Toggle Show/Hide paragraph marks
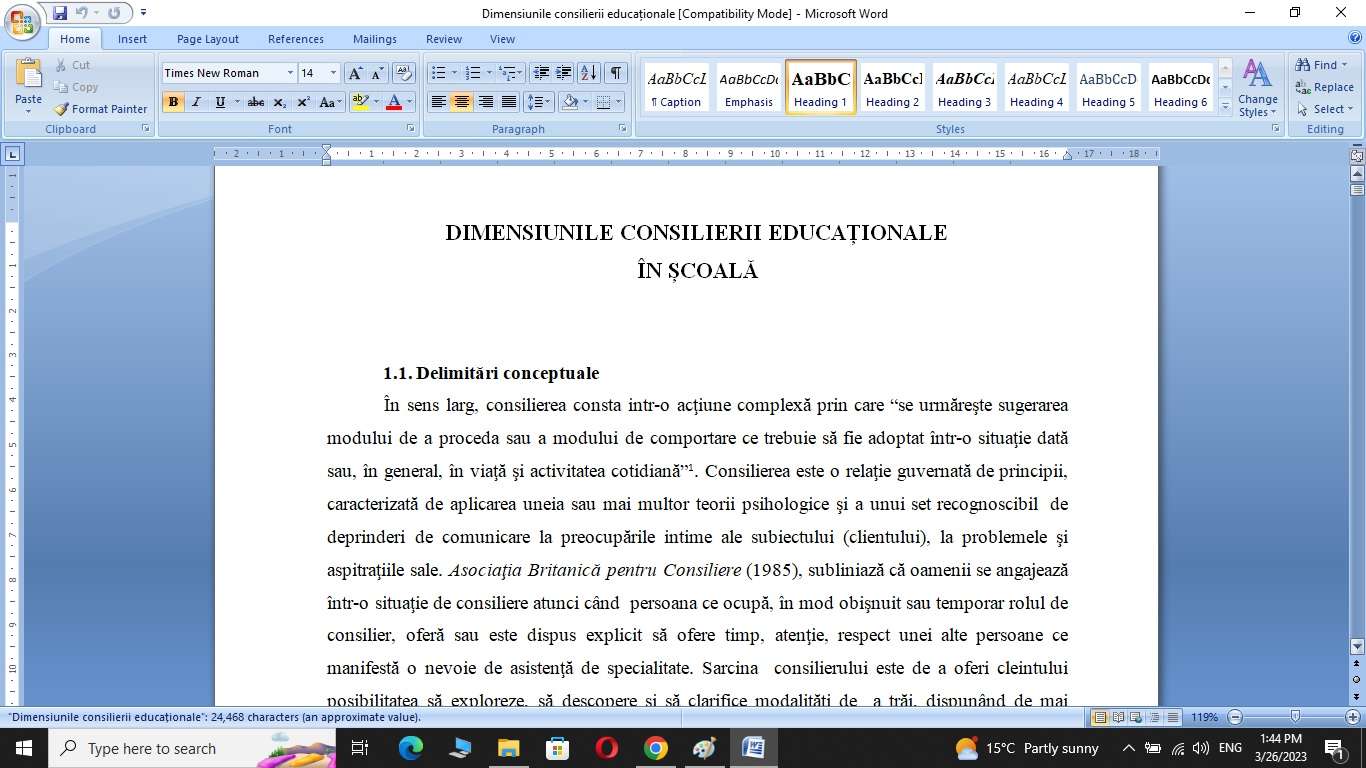 pos(616,73)
